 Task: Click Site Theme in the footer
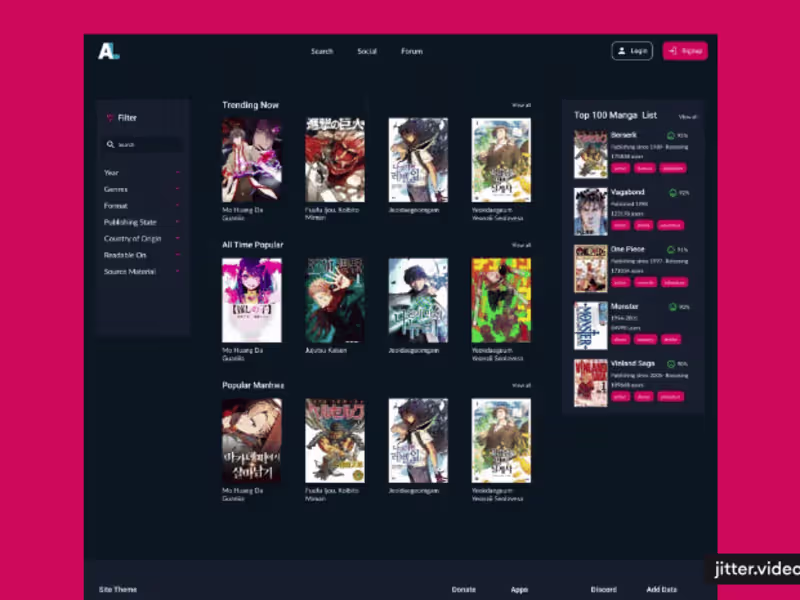point(118,589)
